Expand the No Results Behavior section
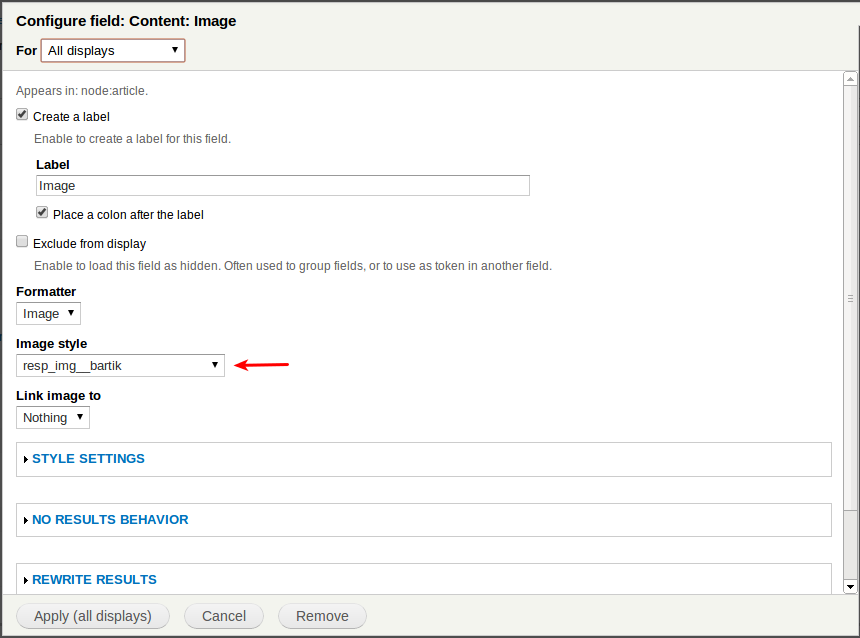This screenshot has width=860, height=638. click(110, 520)
